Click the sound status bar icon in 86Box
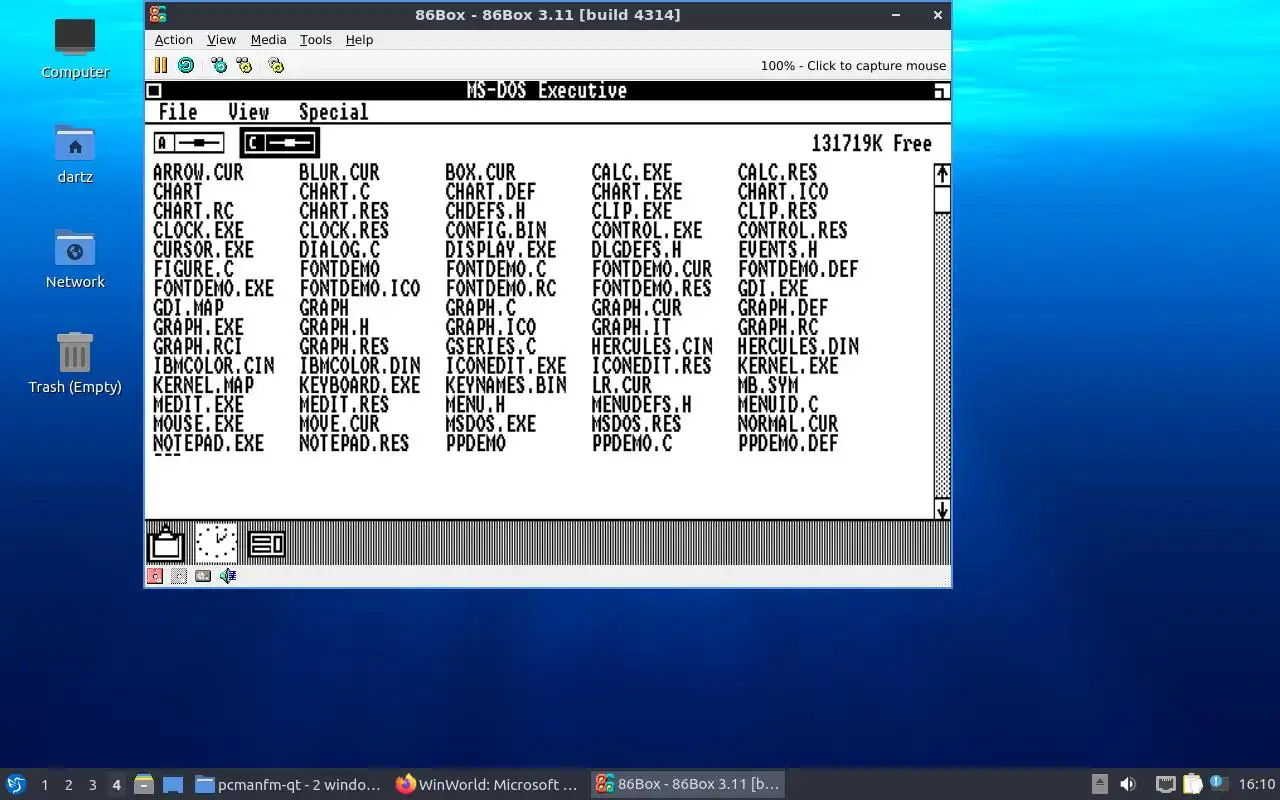1280x800 pixels. tap(228, 576)
